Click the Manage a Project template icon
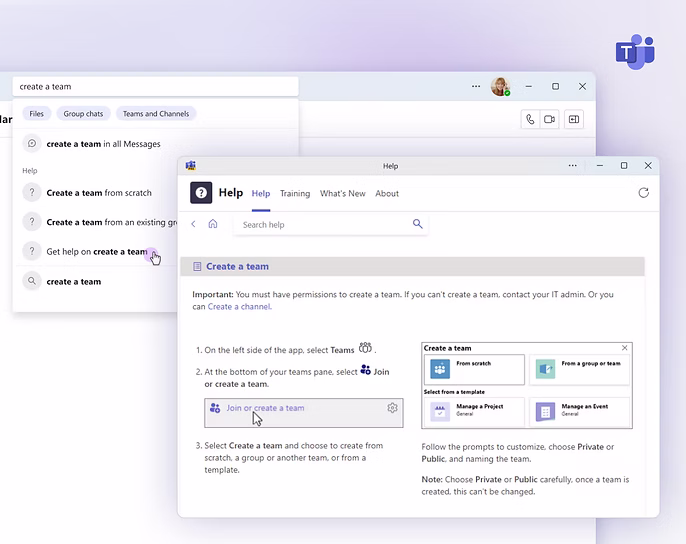This screenshot has height=544, width=686. 440,412
